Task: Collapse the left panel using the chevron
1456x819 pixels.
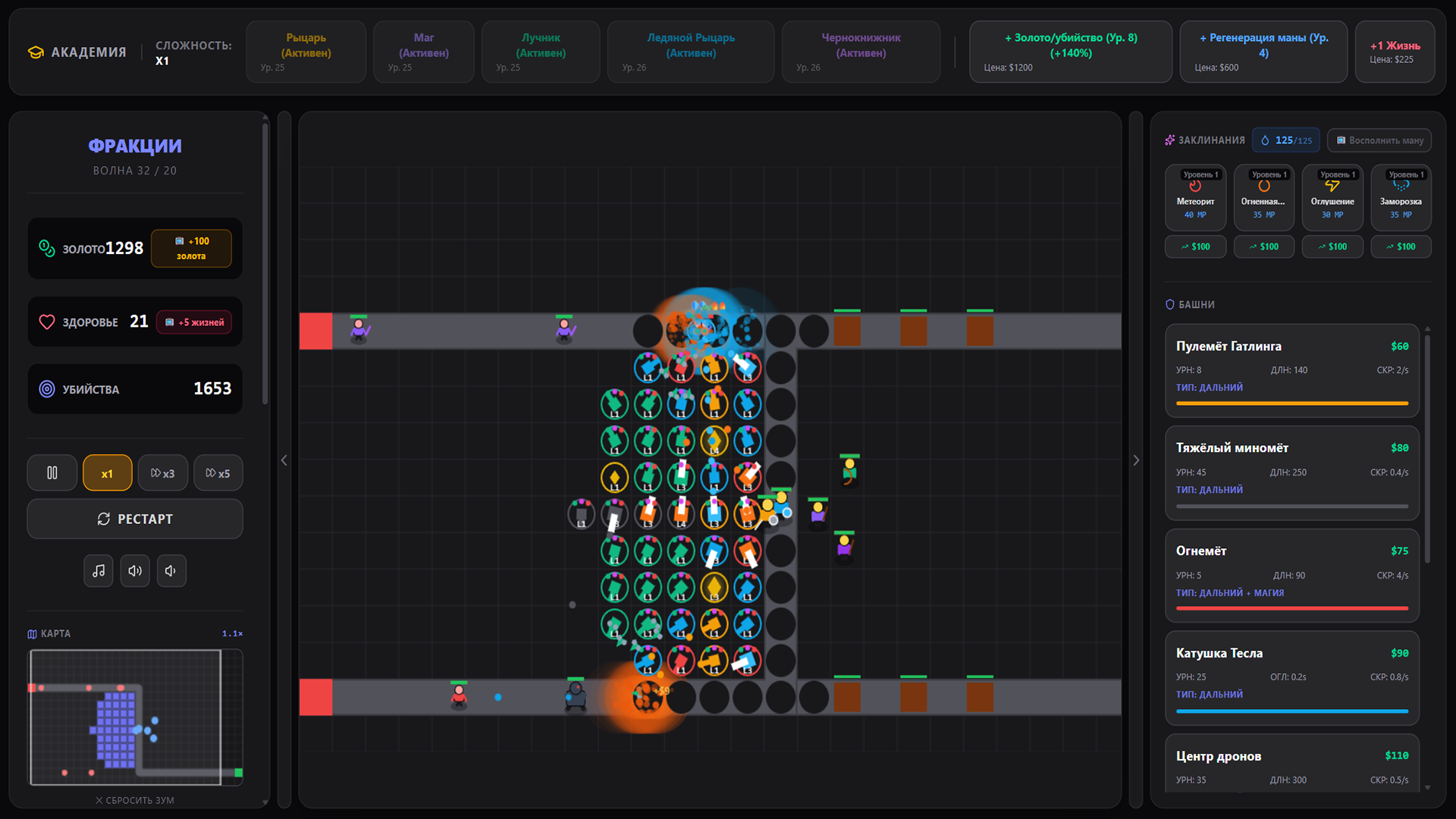Action: (284, 460)
